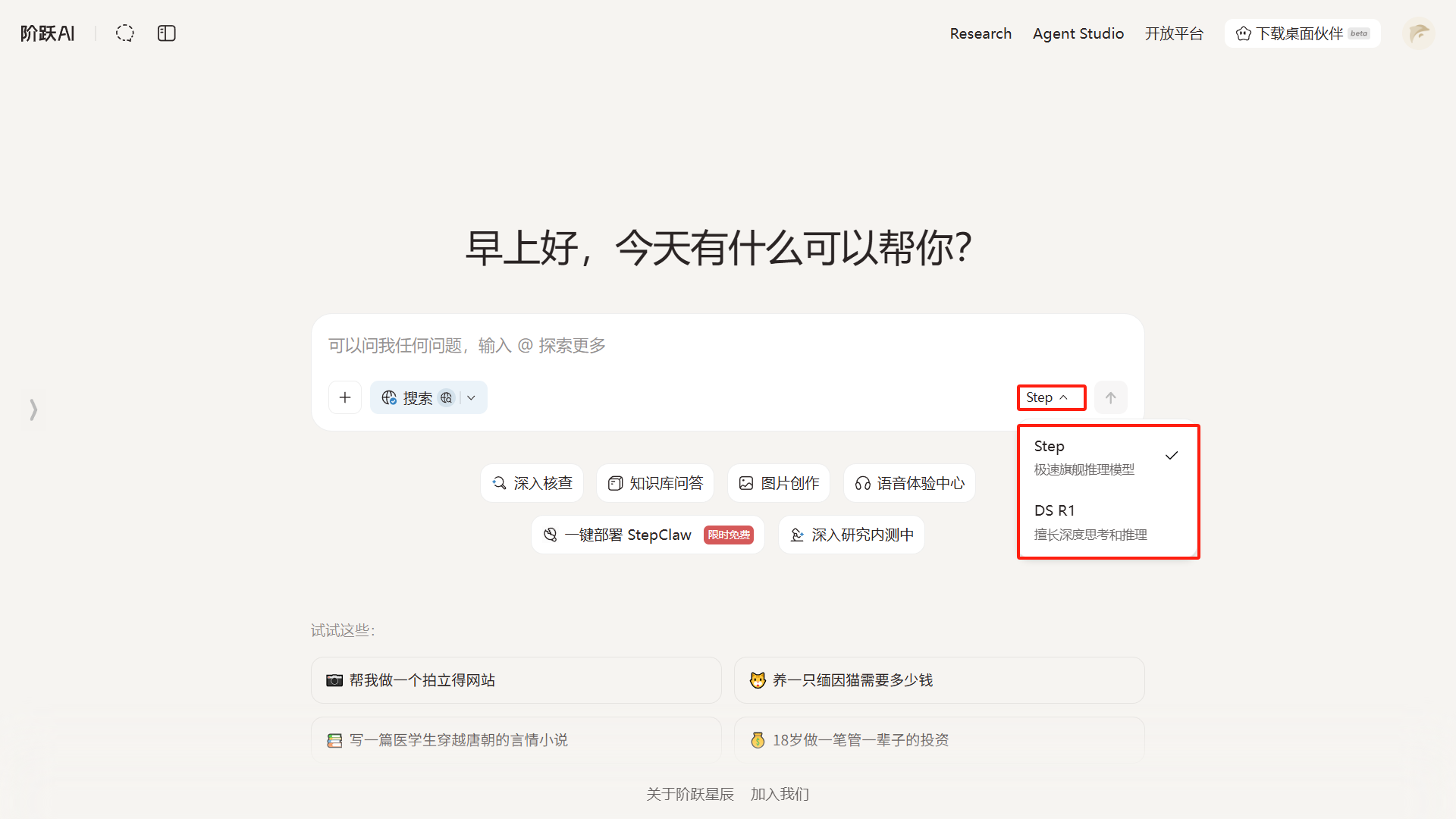Open Agent Studio in top navigation
The width and height of the screenshot is (1456, 819).
click(x=1078, y=33)
